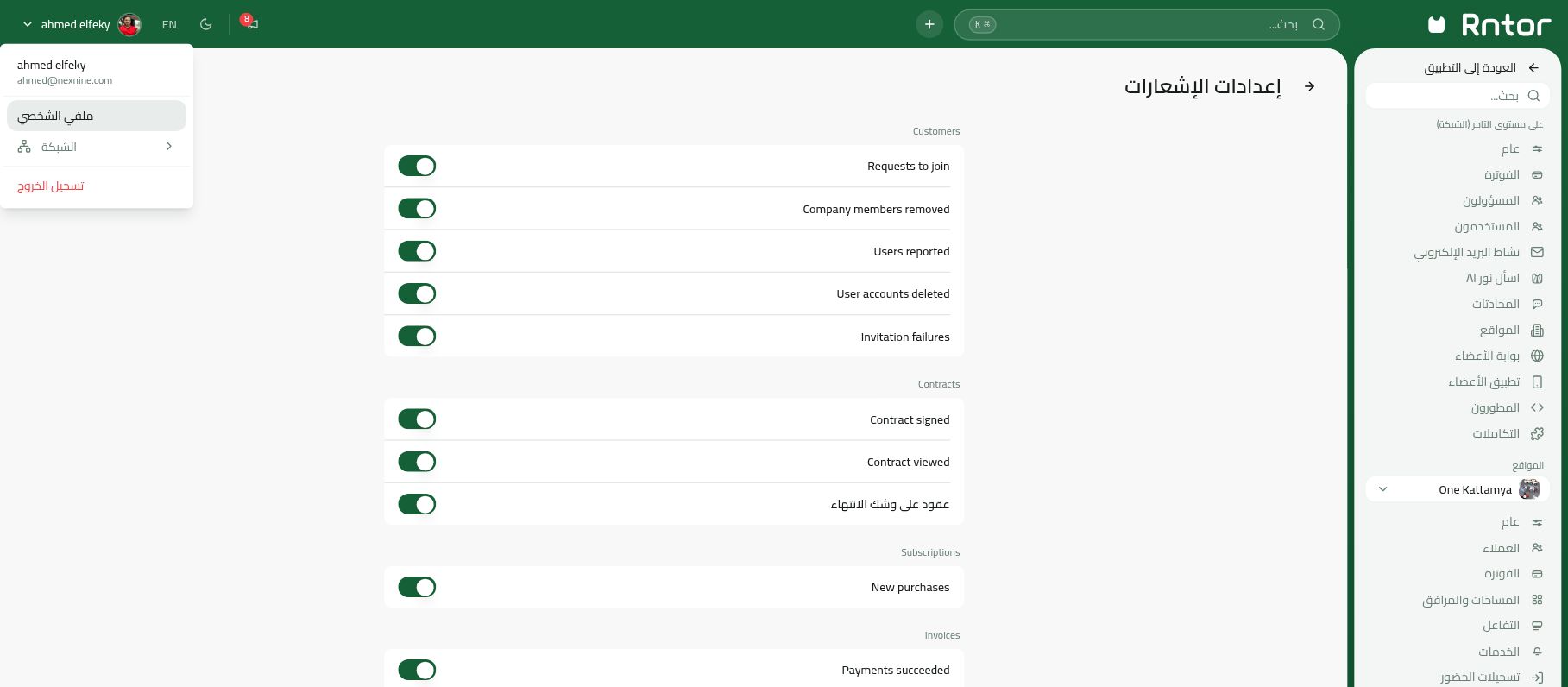Viewport: 1568px width, 687px height.
Task: Click the chat bubble icon for المحادثات
Action: point(1537,304)
